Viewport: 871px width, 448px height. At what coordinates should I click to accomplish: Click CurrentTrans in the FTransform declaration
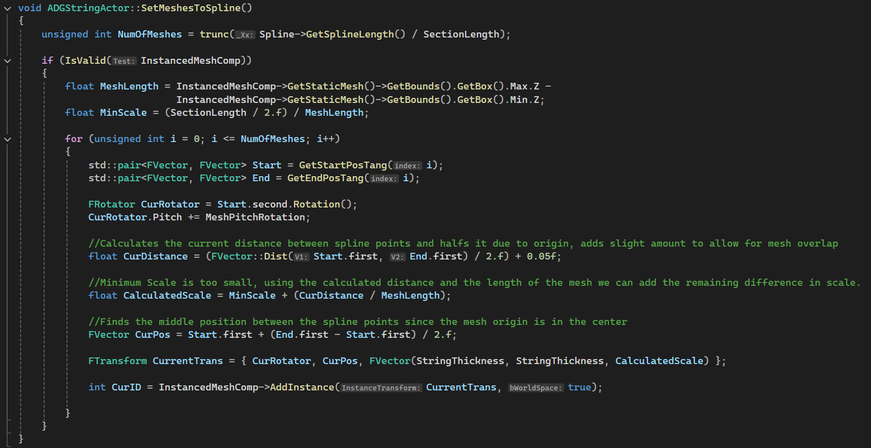[x=188, y=361]
